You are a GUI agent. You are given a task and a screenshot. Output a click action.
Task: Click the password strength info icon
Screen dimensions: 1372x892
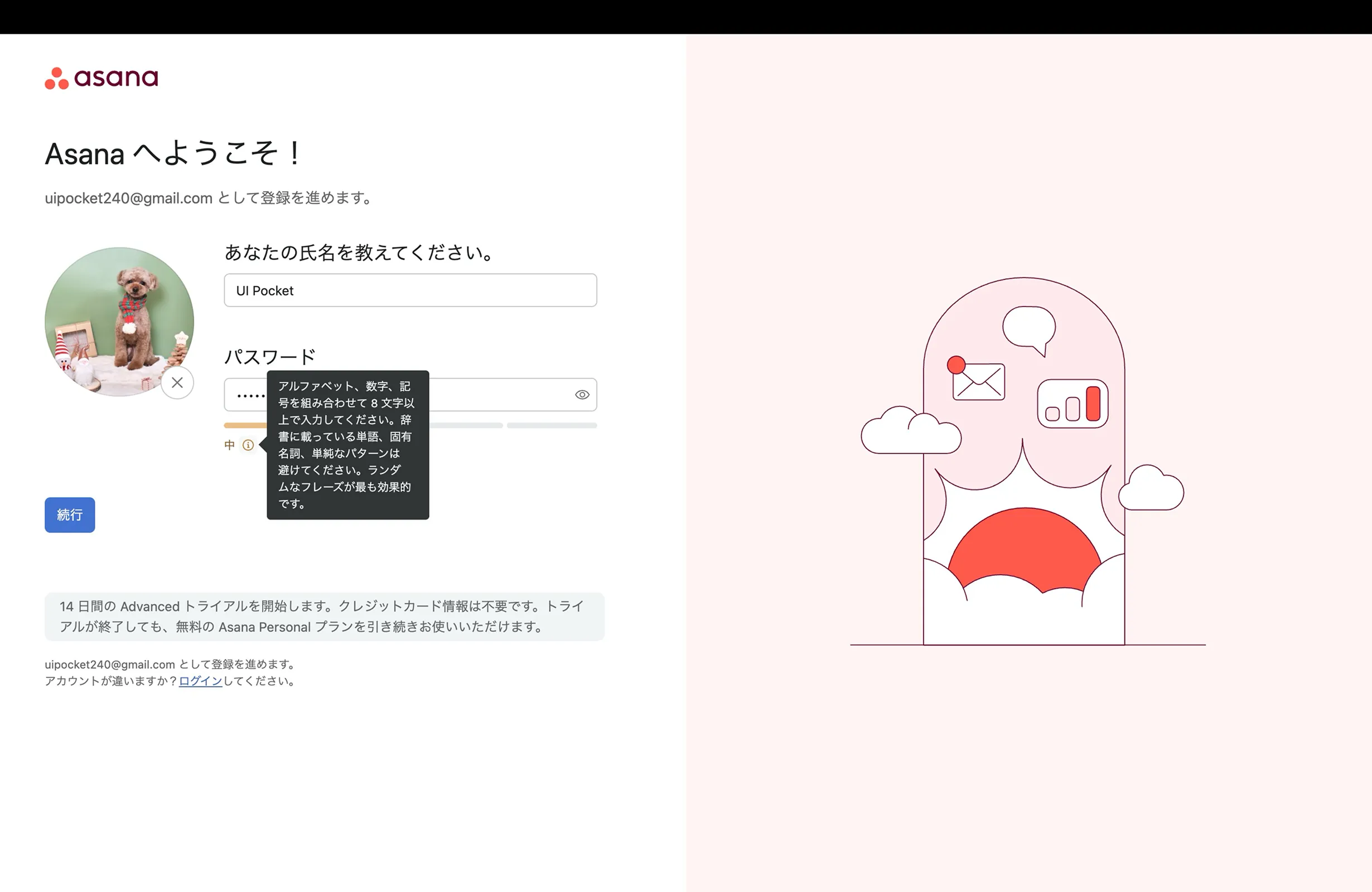point(248,445)
